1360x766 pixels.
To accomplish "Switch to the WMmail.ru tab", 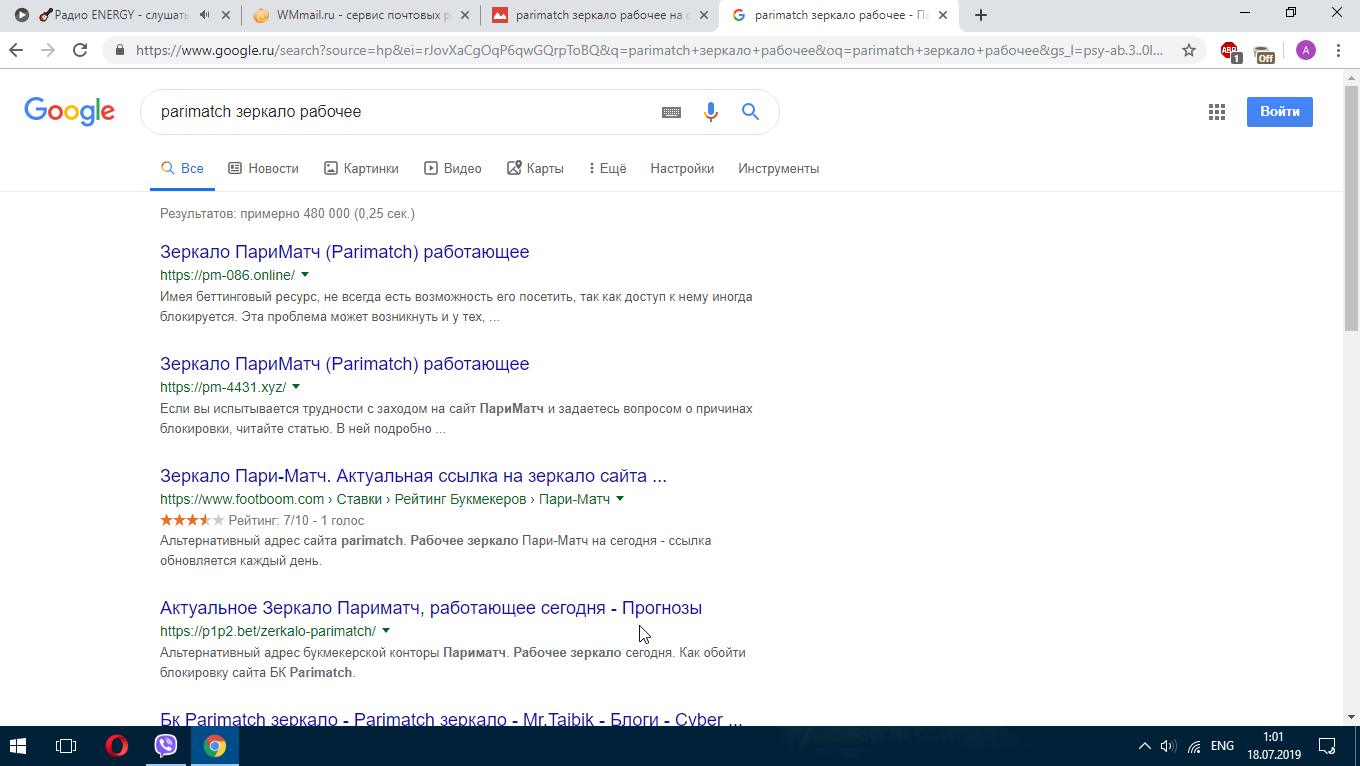I will coord(361,15).
